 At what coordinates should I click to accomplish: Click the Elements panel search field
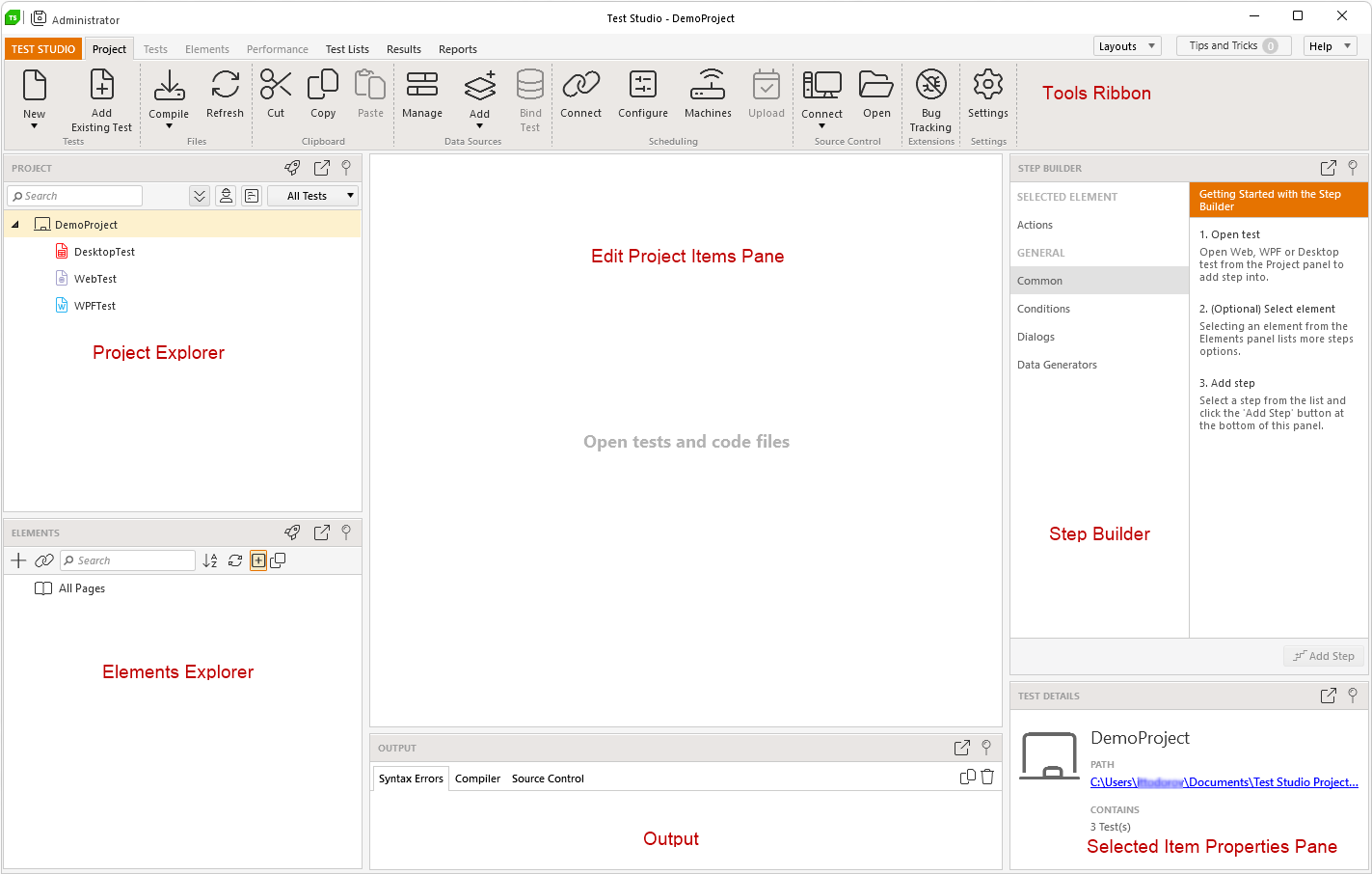point(127,560)
